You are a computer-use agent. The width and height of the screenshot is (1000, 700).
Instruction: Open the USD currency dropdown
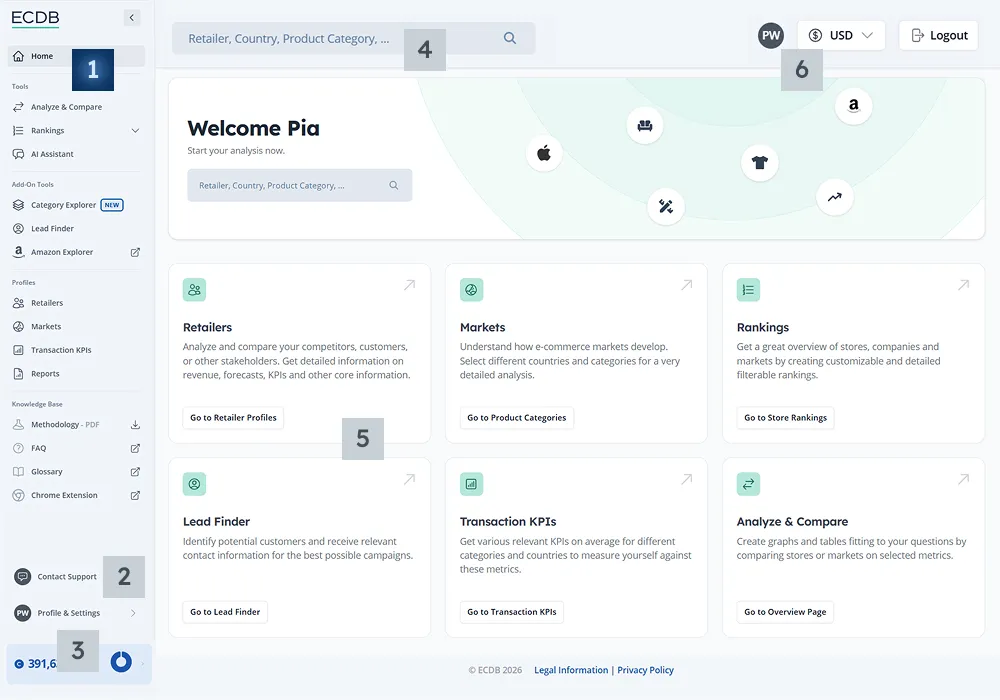pyautogui.click(x=841, y=35)
